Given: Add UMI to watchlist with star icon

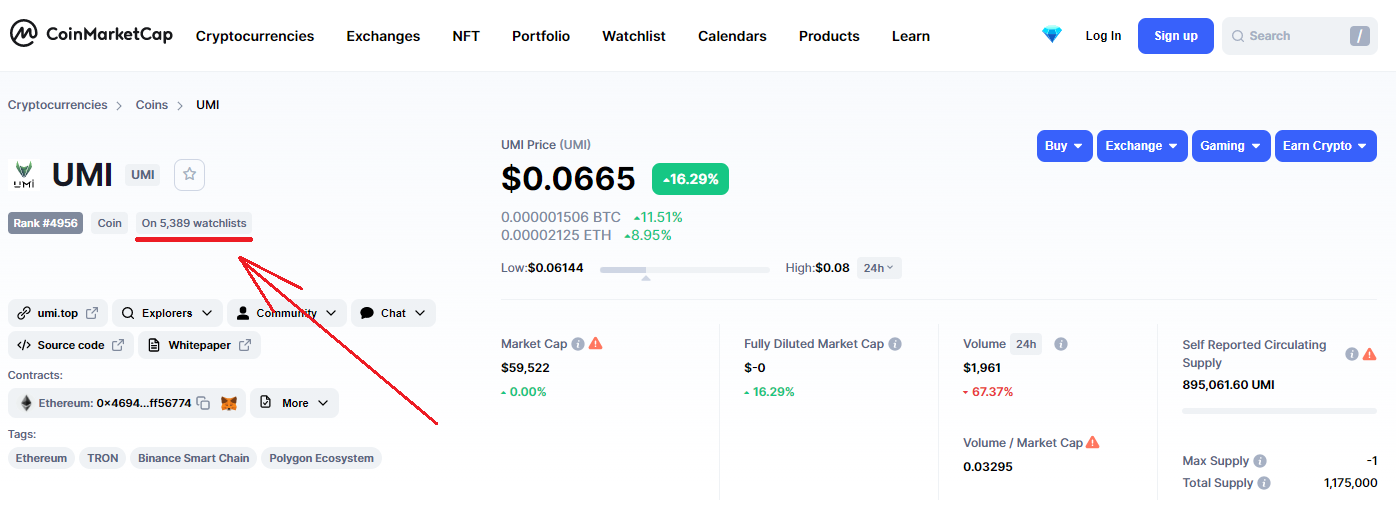Looking at the screenshot, I should pos(189,174).
